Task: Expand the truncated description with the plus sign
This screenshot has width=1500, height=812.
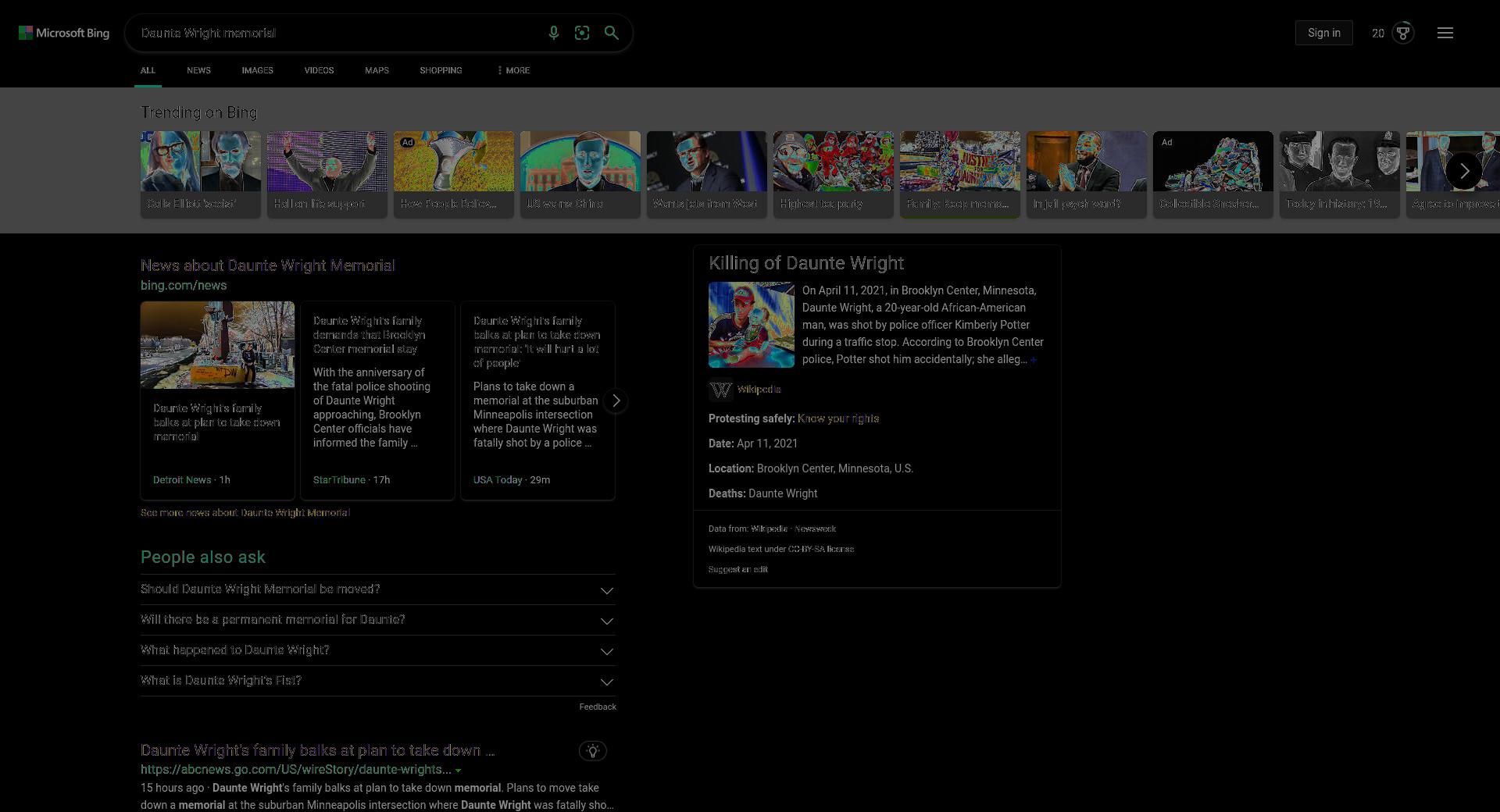Action: pos(1033,360)
